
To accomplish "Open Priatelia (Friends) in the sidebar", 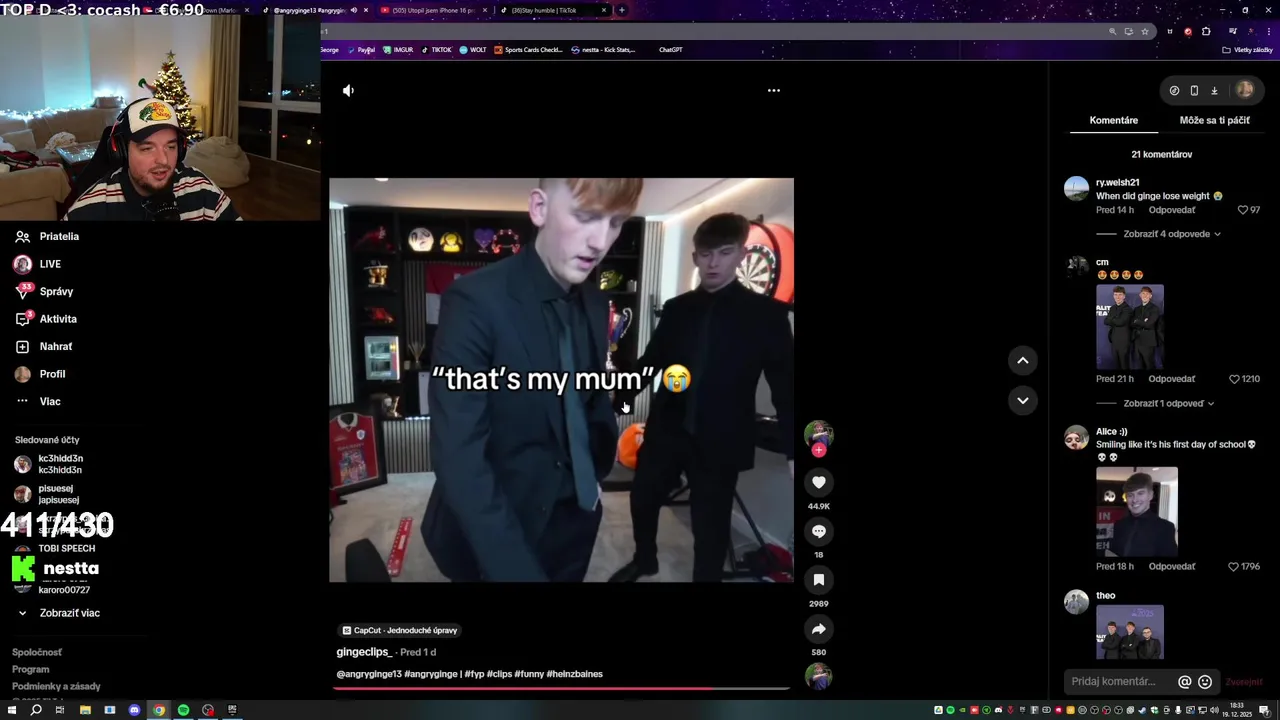I will [47, 236].
